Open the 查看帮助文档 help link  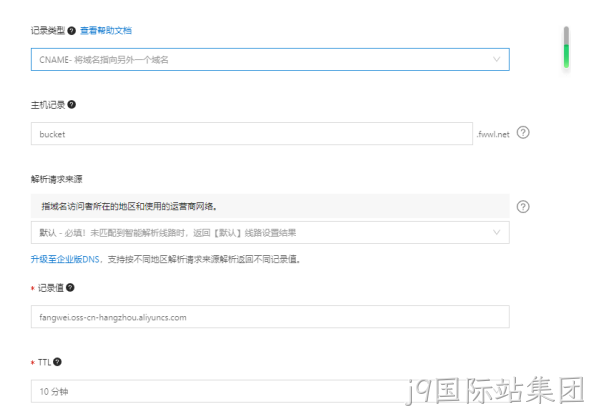tap(106, 31)
